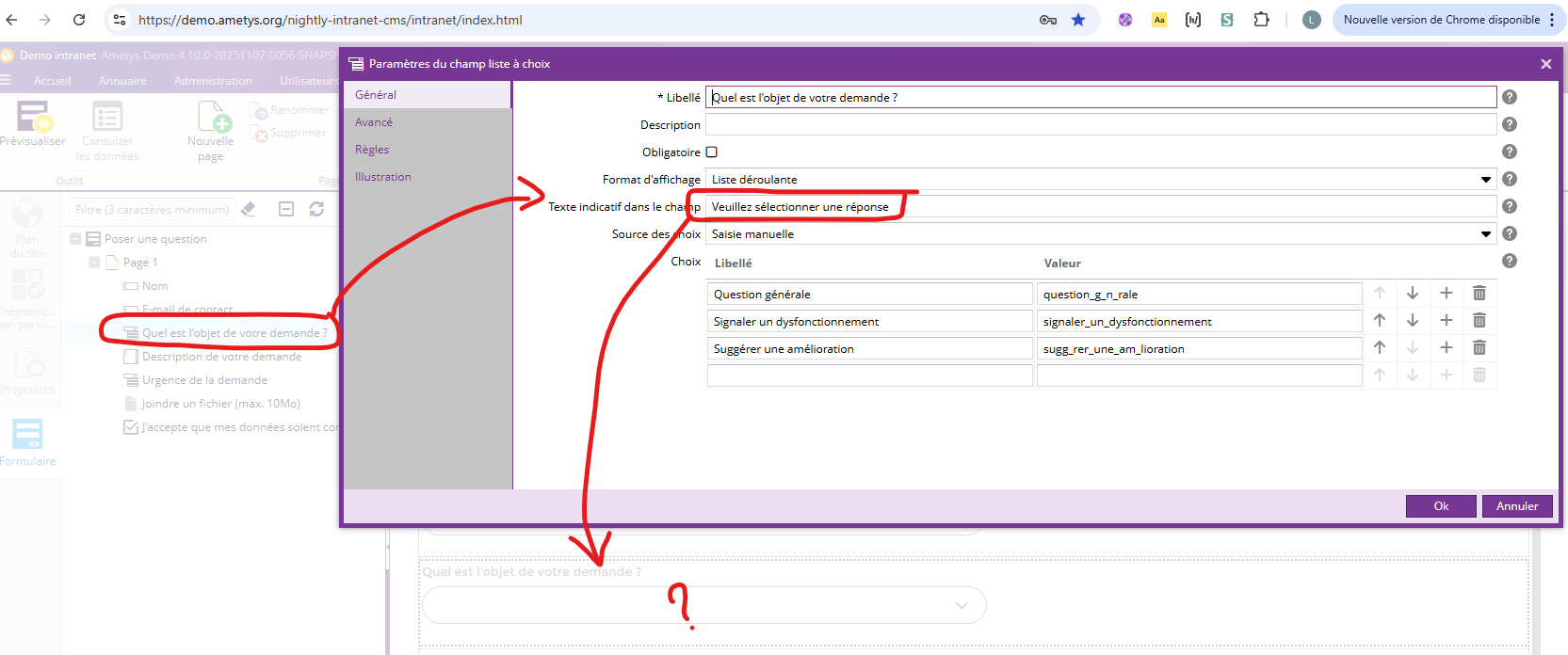Viewport: 1568px width, 655px height.
Task: Bookmark this page with the star icon
Action: pyautogui.click(x=1078, y=20)
